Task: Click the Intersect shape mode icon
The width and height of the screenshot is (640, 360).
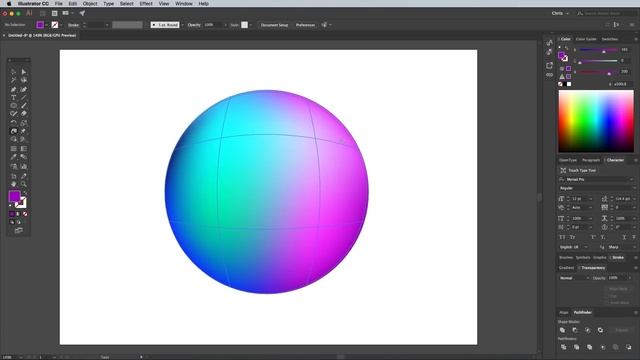Action: (x=588, y=330)
